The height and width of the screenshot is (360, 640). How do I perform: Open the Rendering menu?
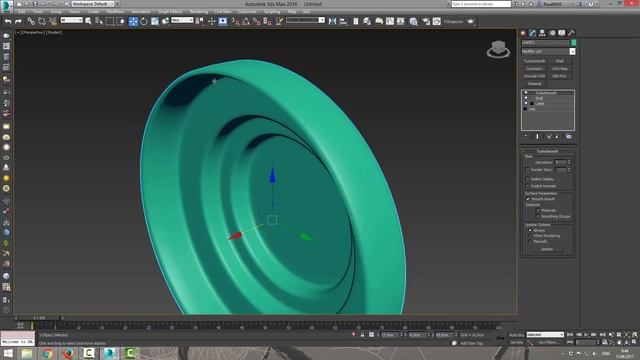pyautogui.click(x=199, y=12)
